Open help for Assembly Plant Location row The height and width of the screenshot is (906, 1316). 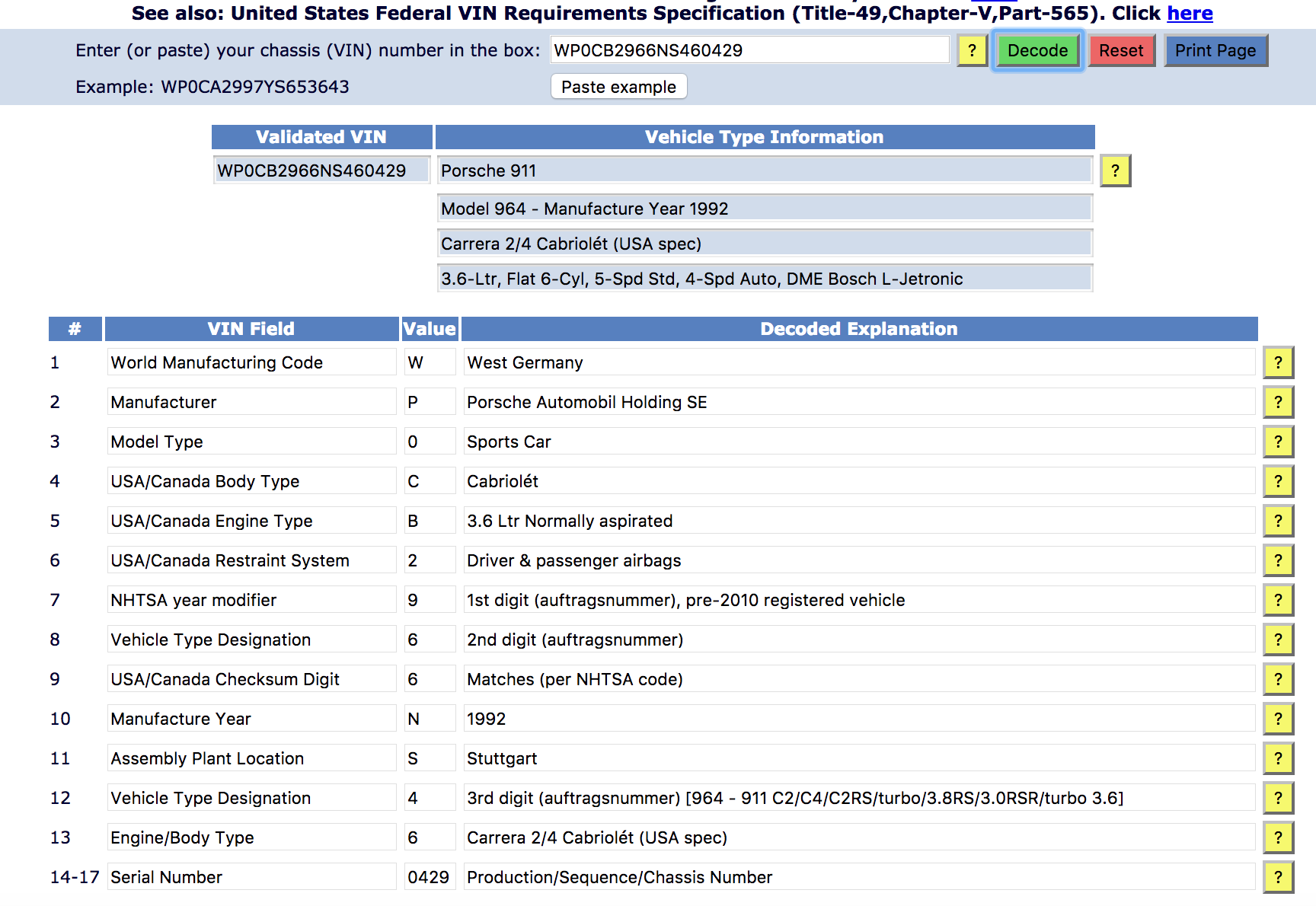point(1278,759)
